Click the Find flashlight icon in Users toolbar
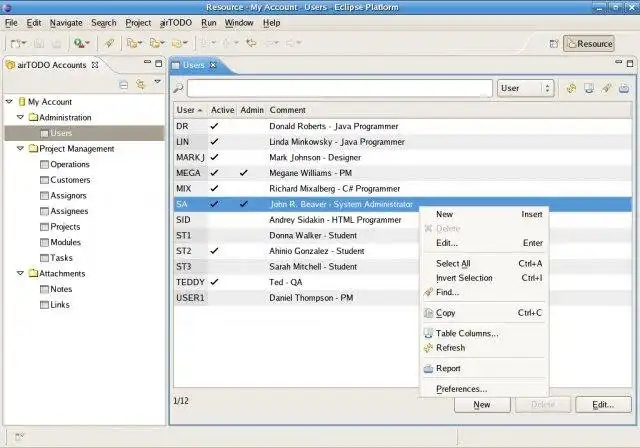Viewport: 640px width, 448px height. 607,88
